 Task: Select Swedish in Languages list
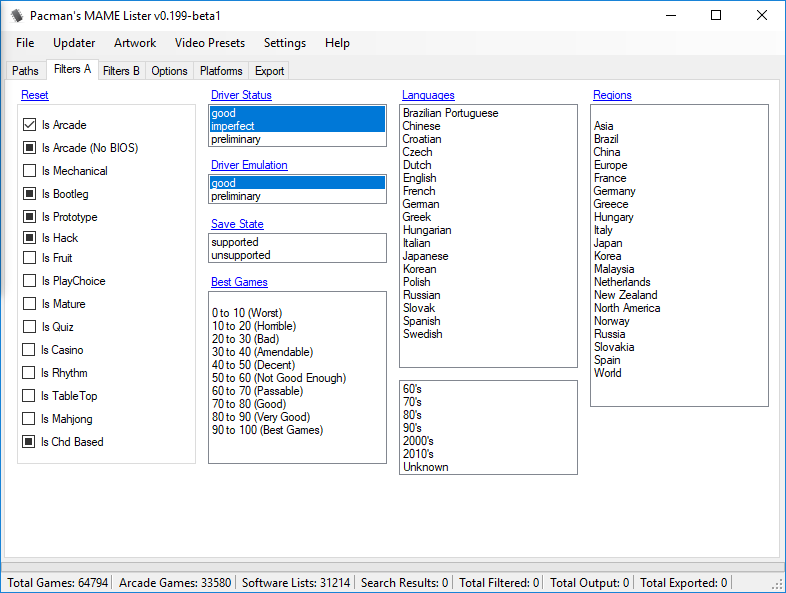pyautogui.click(x=488, y=334)
